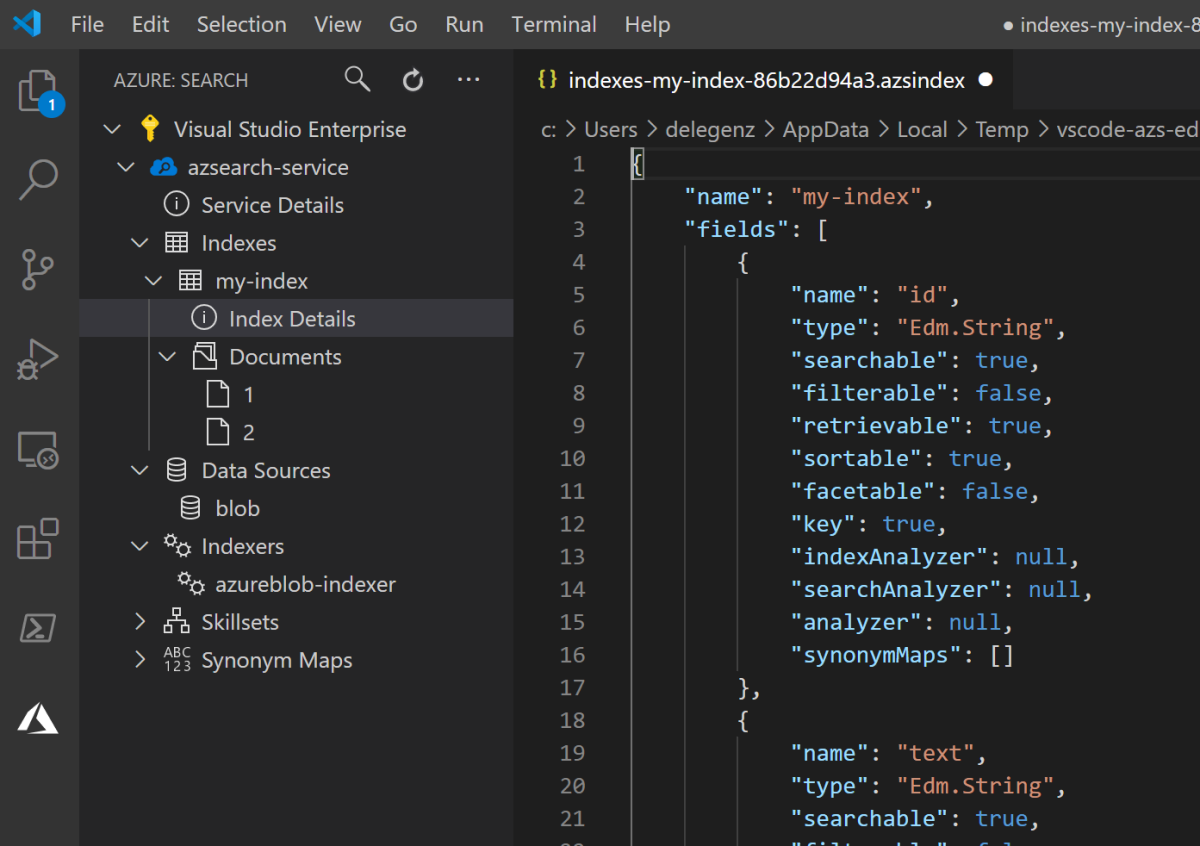The image size is (1200, 846).
Task: Select Index Details tree item
Action: click(x=292, y=319)
